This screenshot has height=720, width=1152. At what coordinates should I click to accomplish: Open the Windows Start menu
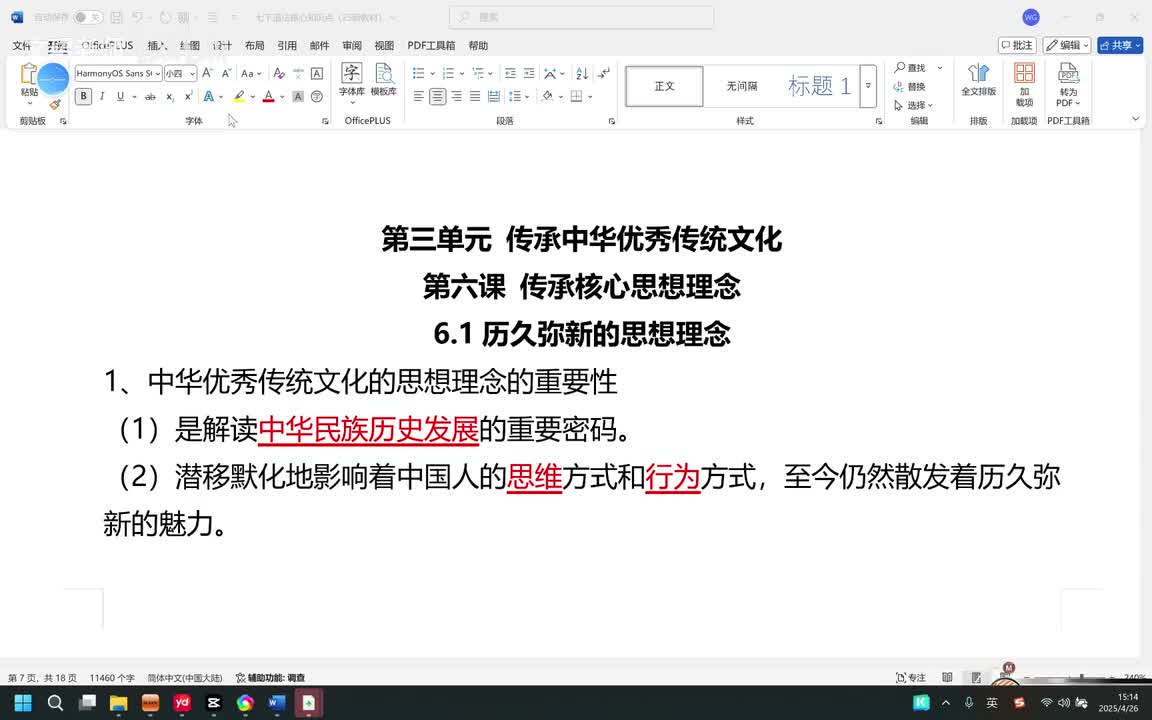(x=23, y=703)
